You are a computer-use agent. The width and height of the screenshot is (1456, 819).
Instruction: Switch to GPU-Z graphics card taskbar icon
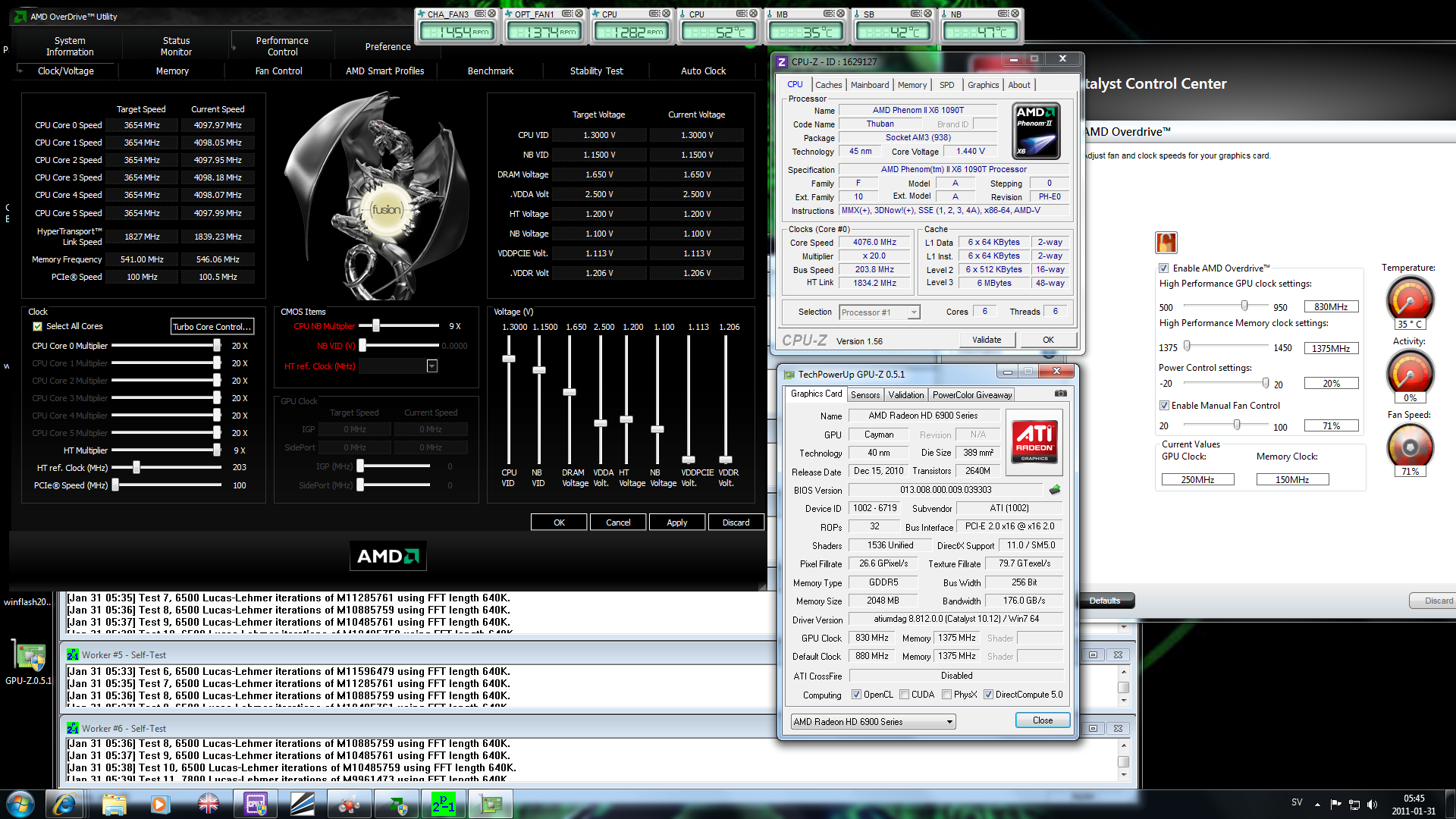pyautogui.click(x=491, y=804)
